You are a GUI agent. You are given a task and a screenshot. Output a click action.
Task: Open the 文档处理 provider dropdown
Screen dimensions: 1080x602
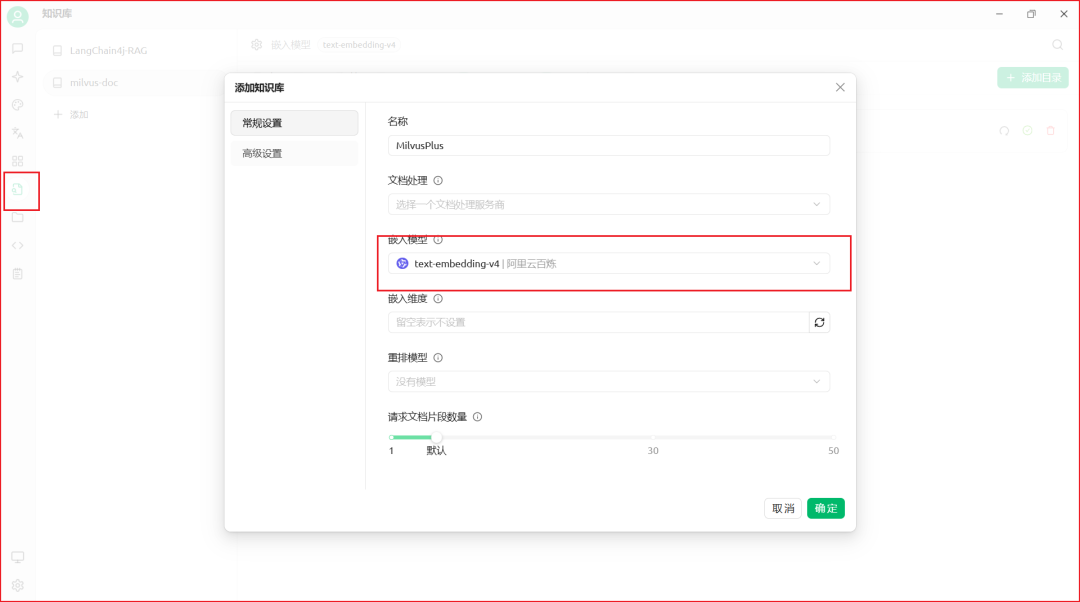click(x=609, y=205)
